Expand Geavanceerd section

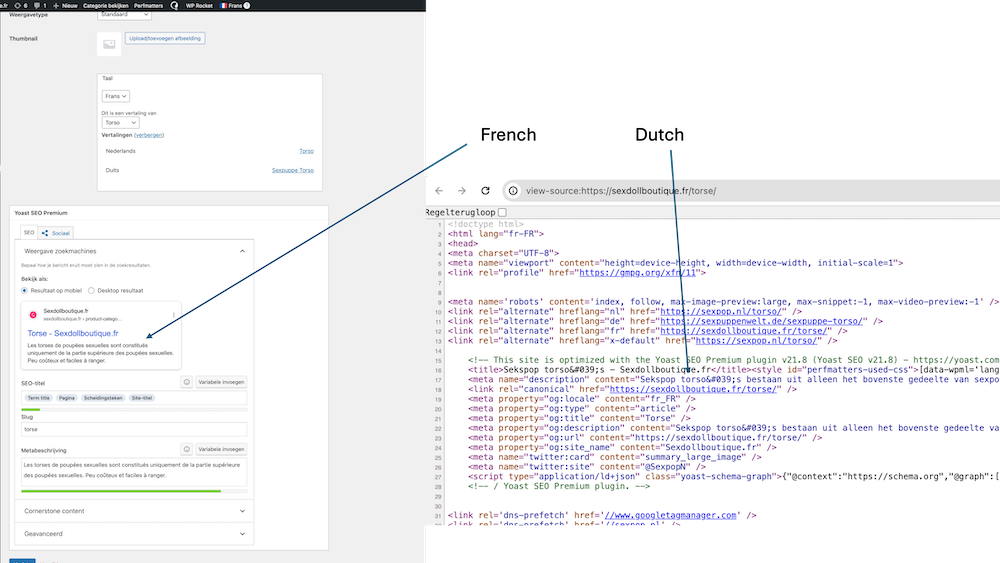[x=134, y=534]
